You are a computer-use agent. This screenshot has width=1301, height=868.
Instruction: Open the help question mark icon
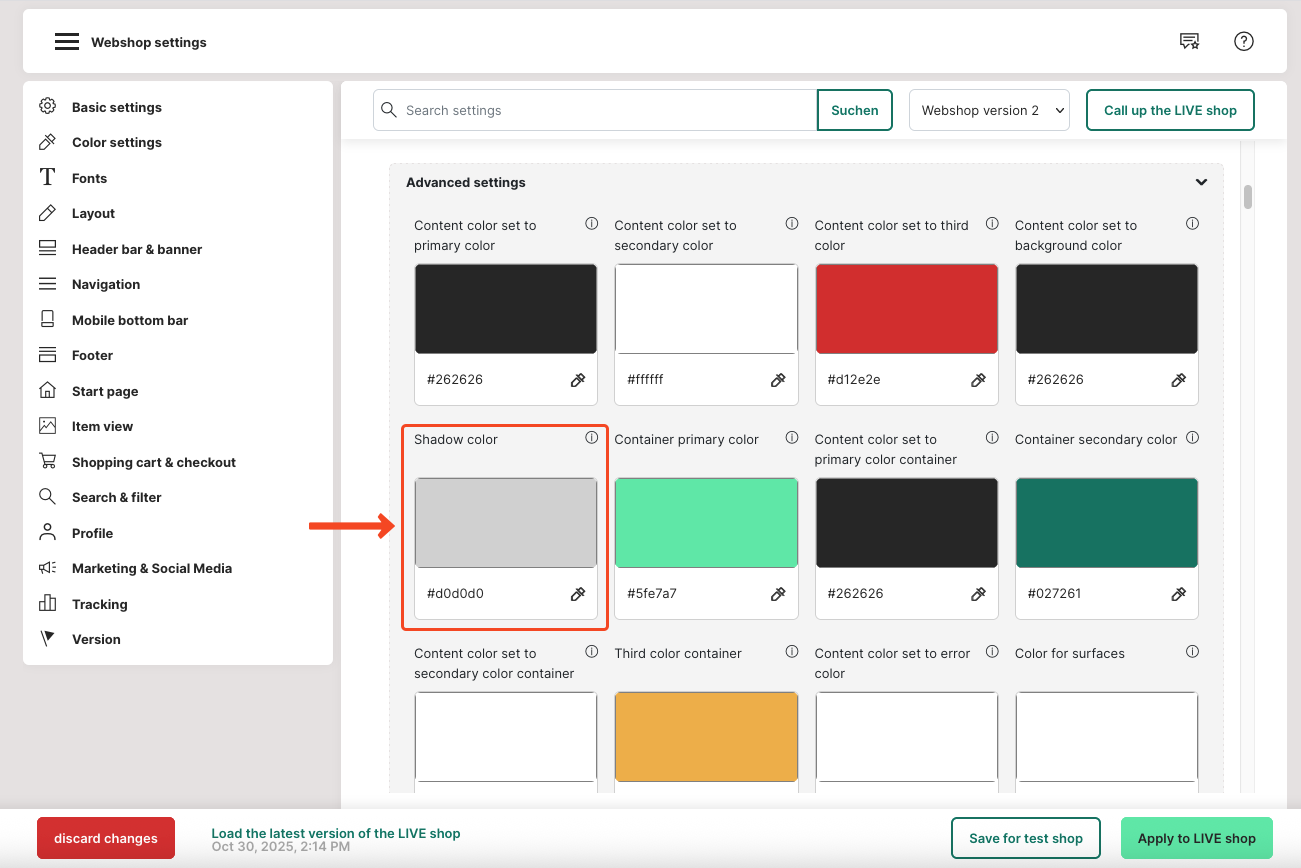[1243, 41]
